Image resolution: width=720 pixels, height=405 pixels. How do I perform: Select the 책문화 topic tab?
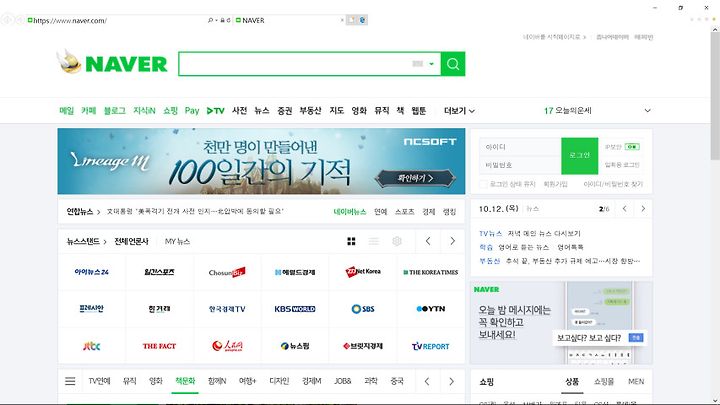pyautogui.click(x=185, y=381)
